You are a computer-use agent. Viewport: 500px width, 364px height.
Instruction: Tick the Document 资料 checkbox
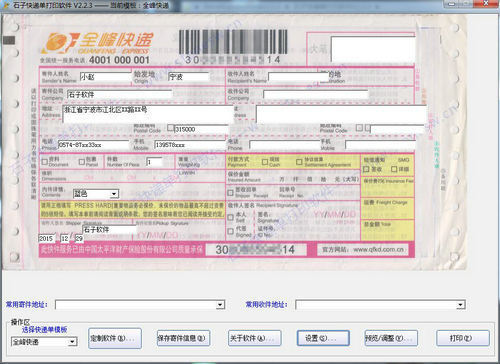[45, 162]
